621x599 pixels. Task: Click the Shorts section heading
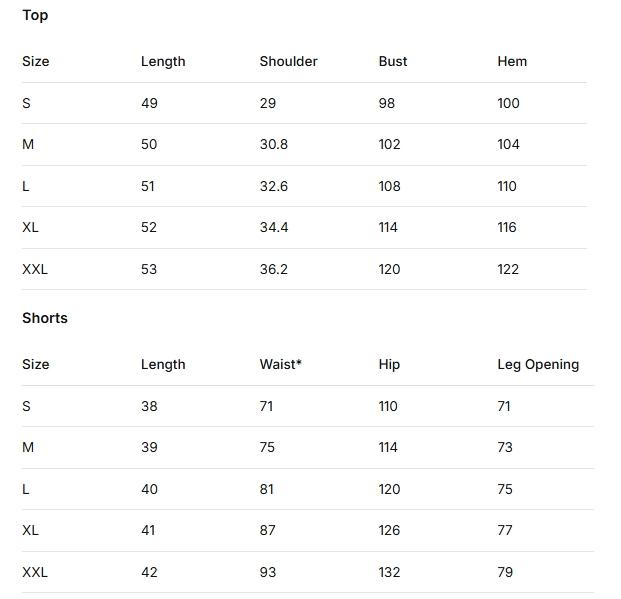tap(45, 318)
